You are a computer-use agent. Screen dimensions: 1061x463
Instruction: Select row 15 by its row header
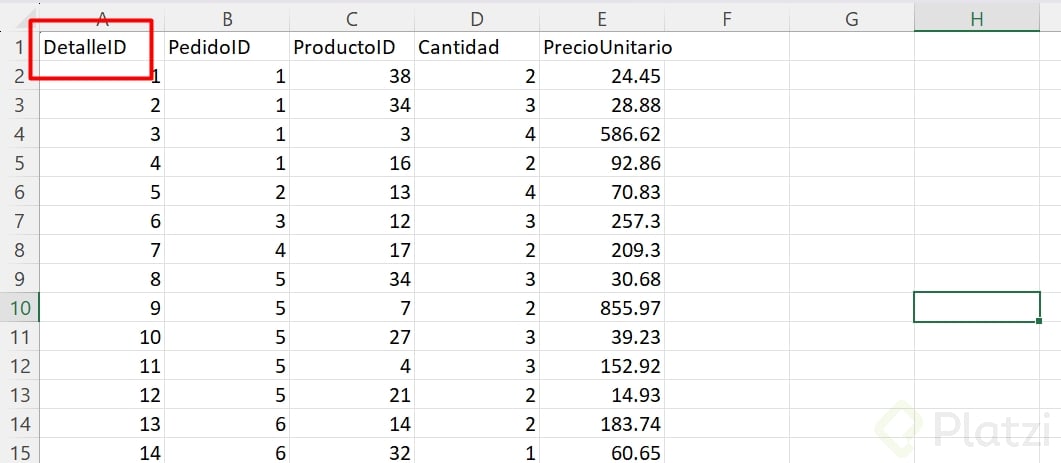coord(18,453)
